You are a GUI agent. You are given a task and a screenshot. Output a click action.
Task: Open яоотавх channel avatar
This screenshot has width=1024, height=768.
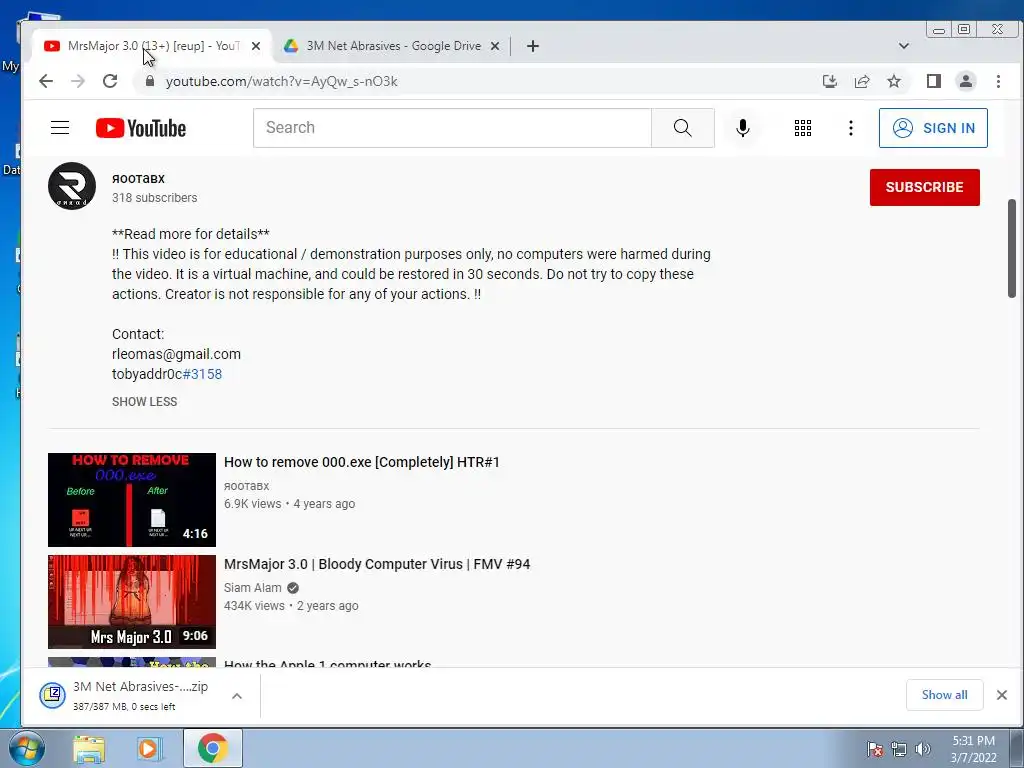click(x=72, y=186)
